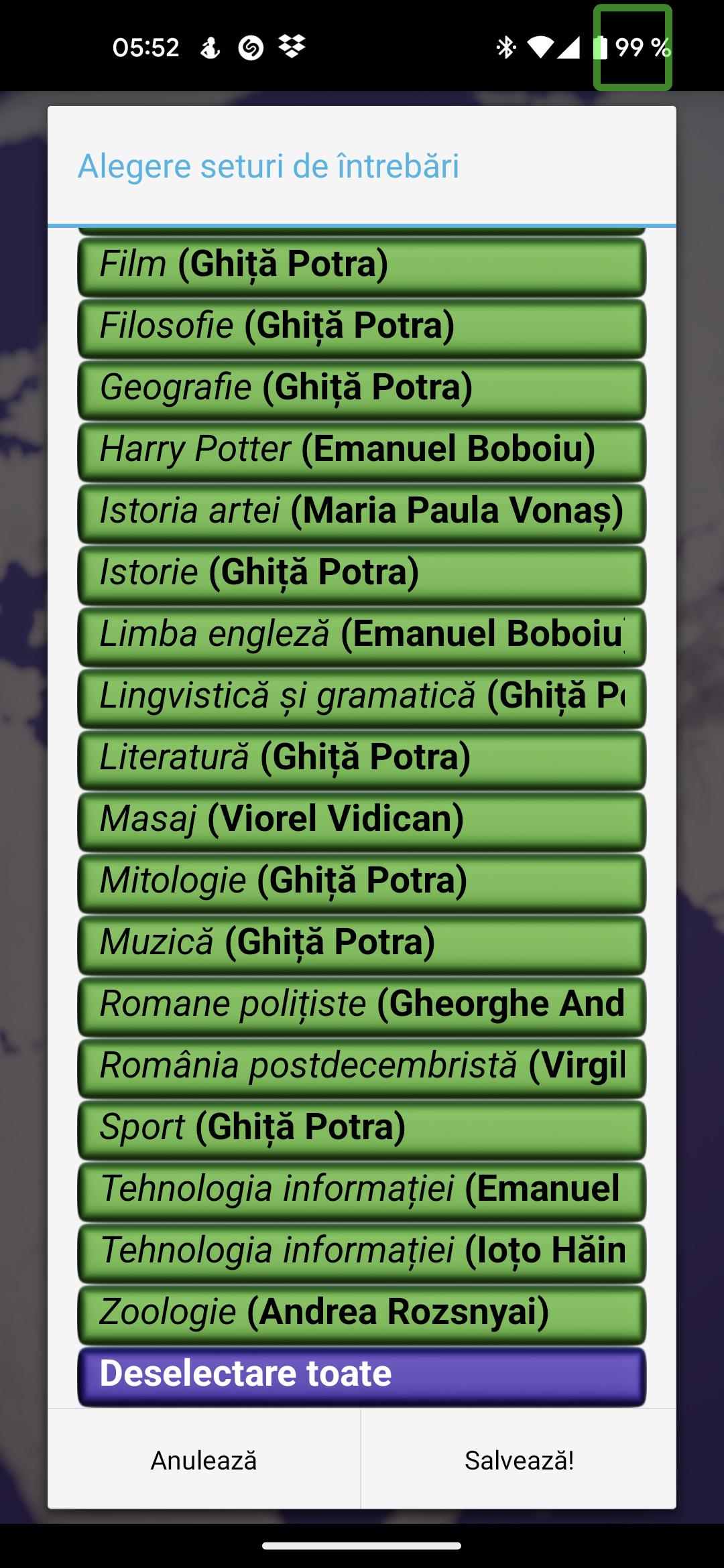The width and height of the screenshot is (724, 1568).
Task: Toggle the Sport (Ghiță Potra) set
Action: (x=362, y=1128)
